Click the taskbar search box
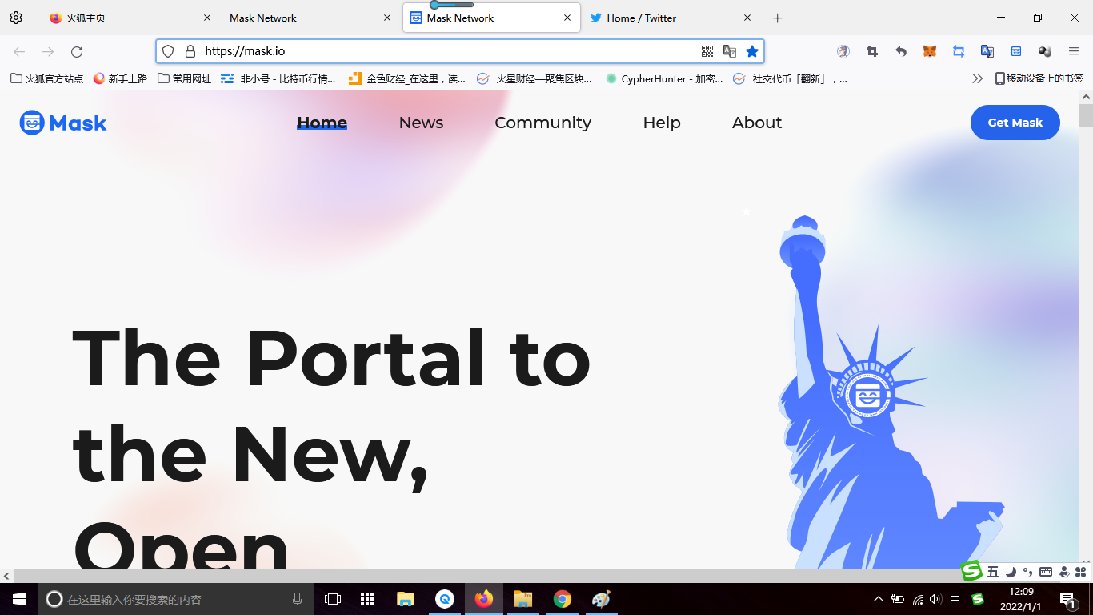The image size is (1093, 615). pyautogui.click(x=176, y=599)
